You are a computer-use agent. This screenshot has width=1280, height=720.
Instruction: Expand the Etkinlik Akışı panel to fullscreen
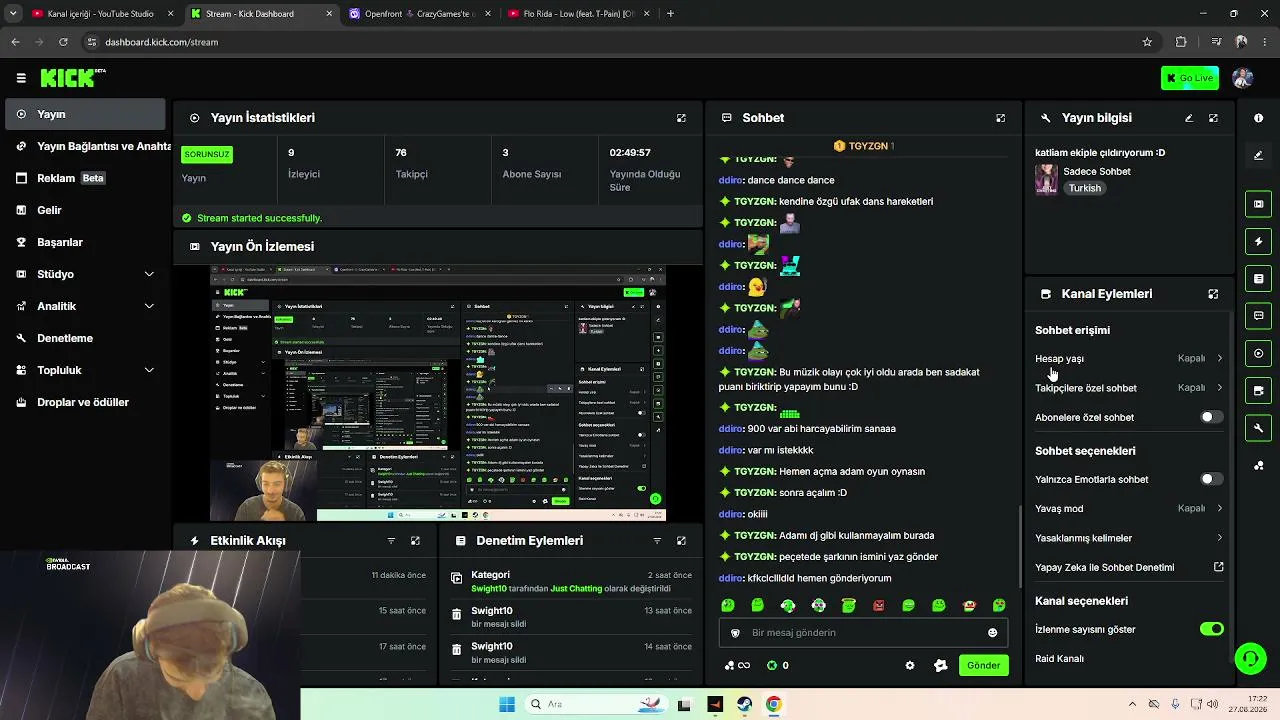[415, 541]
